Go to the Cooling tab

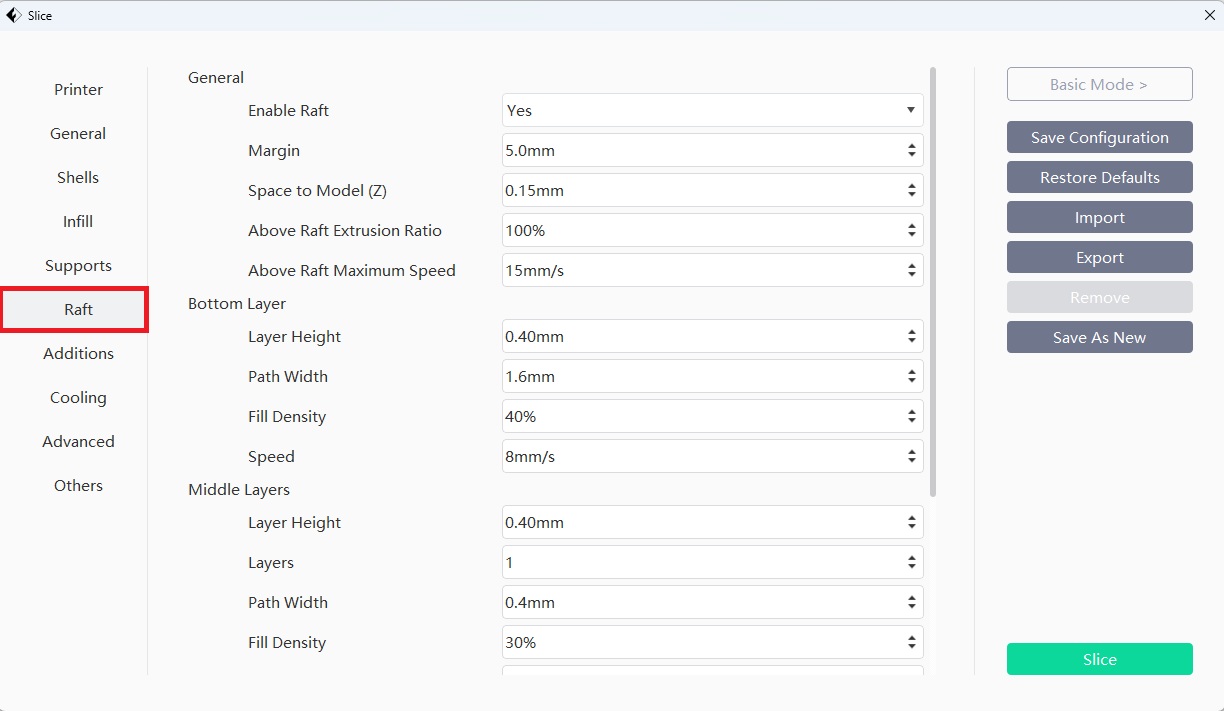78,398
